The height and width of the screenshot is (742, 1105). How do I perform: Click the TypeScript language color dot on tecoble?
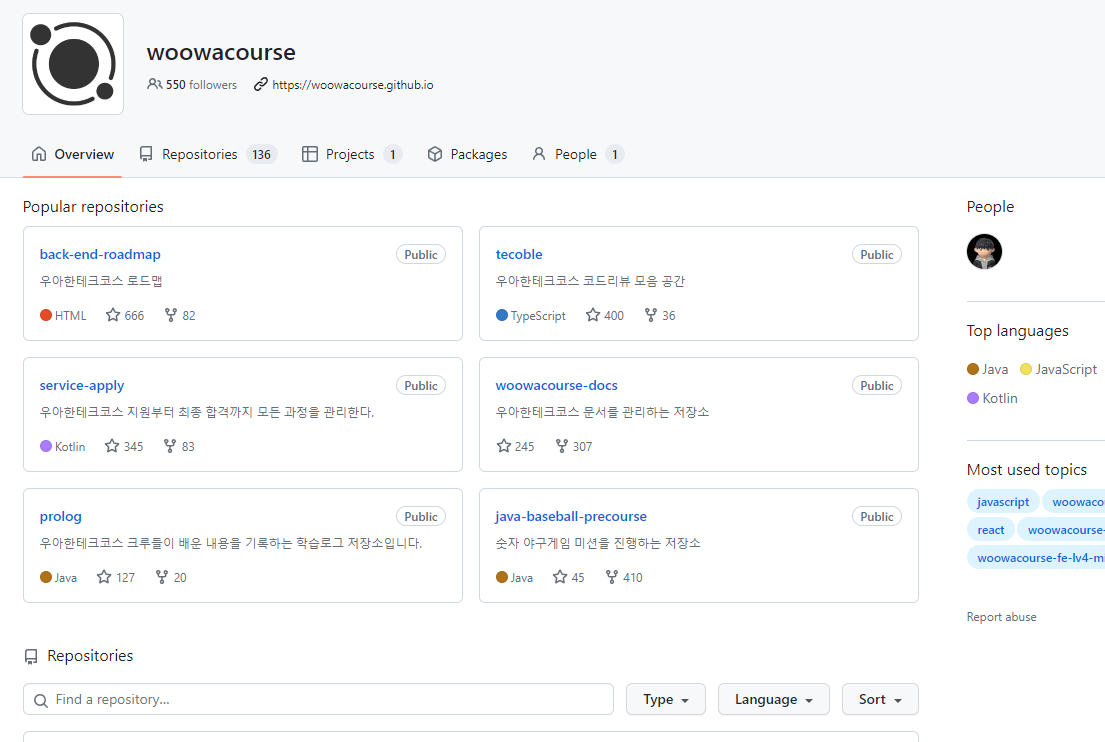[502, 315]
